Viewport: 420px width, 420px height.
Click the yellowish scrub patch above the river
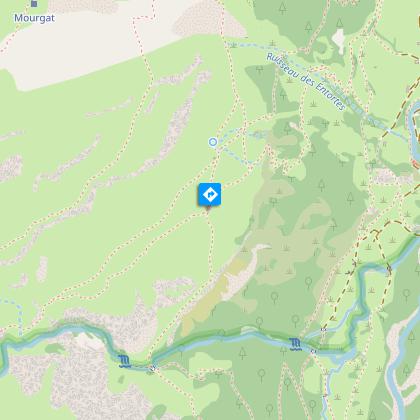click(213, 295)
